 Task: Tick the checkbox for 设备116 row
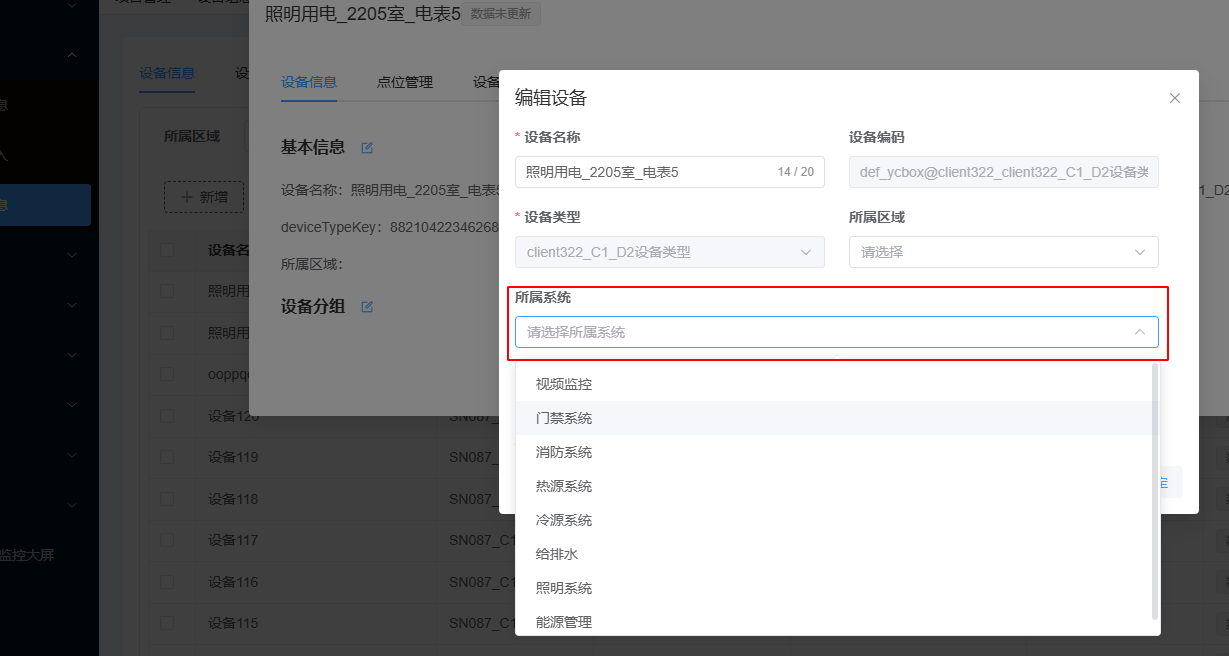tap(167, 582)
